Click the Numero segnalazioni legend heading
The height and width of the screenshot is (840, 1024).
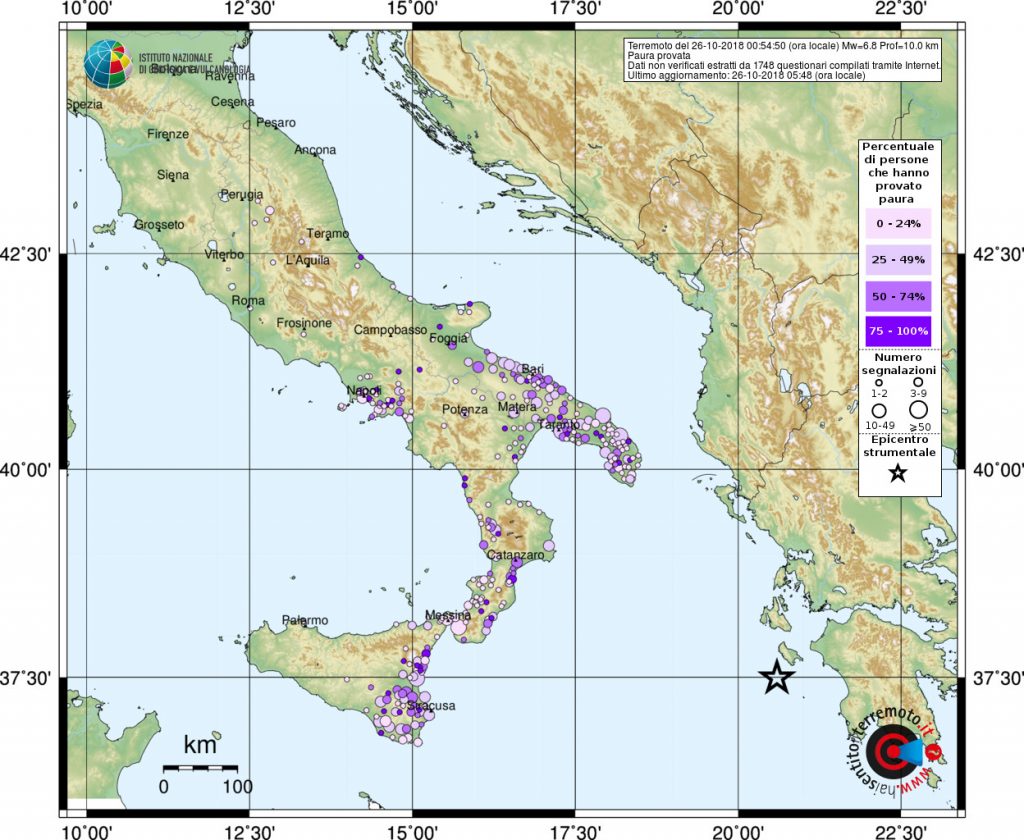coord(899,362)
